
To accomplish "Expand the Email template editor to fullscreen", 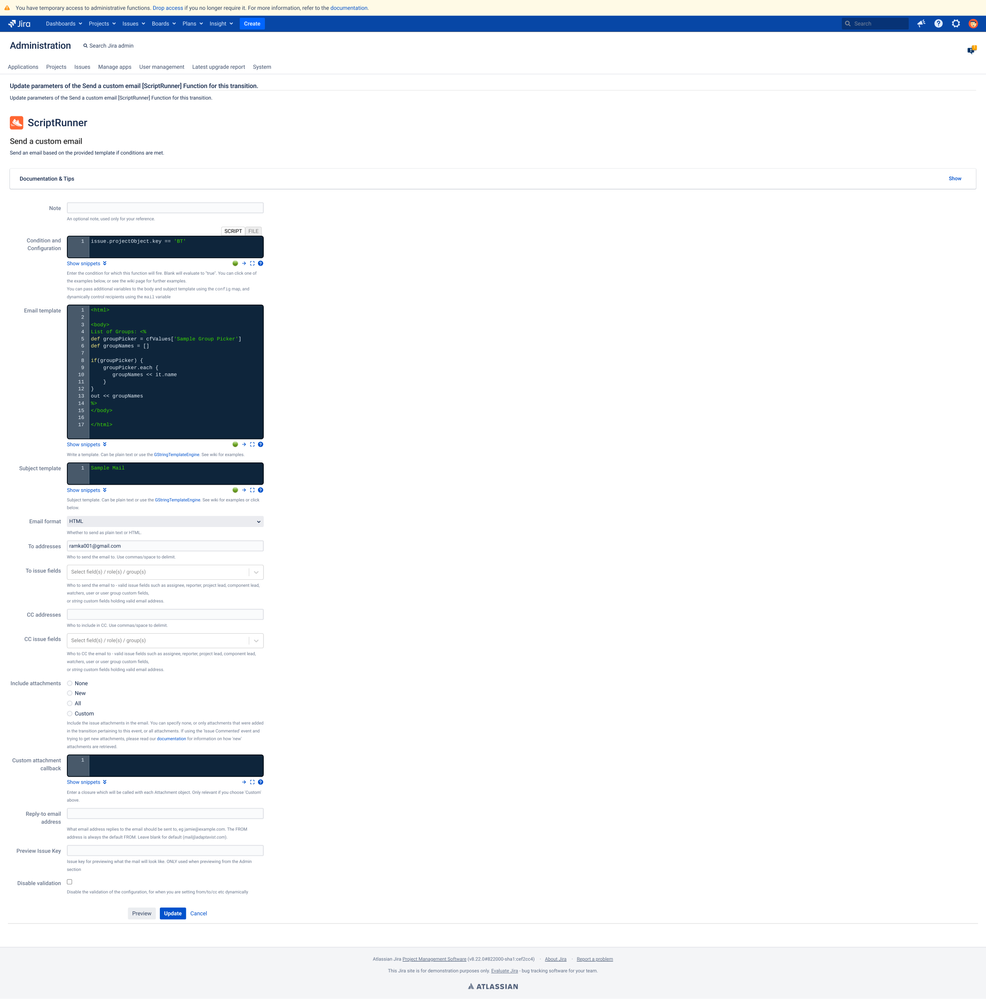I will point(252,444).
